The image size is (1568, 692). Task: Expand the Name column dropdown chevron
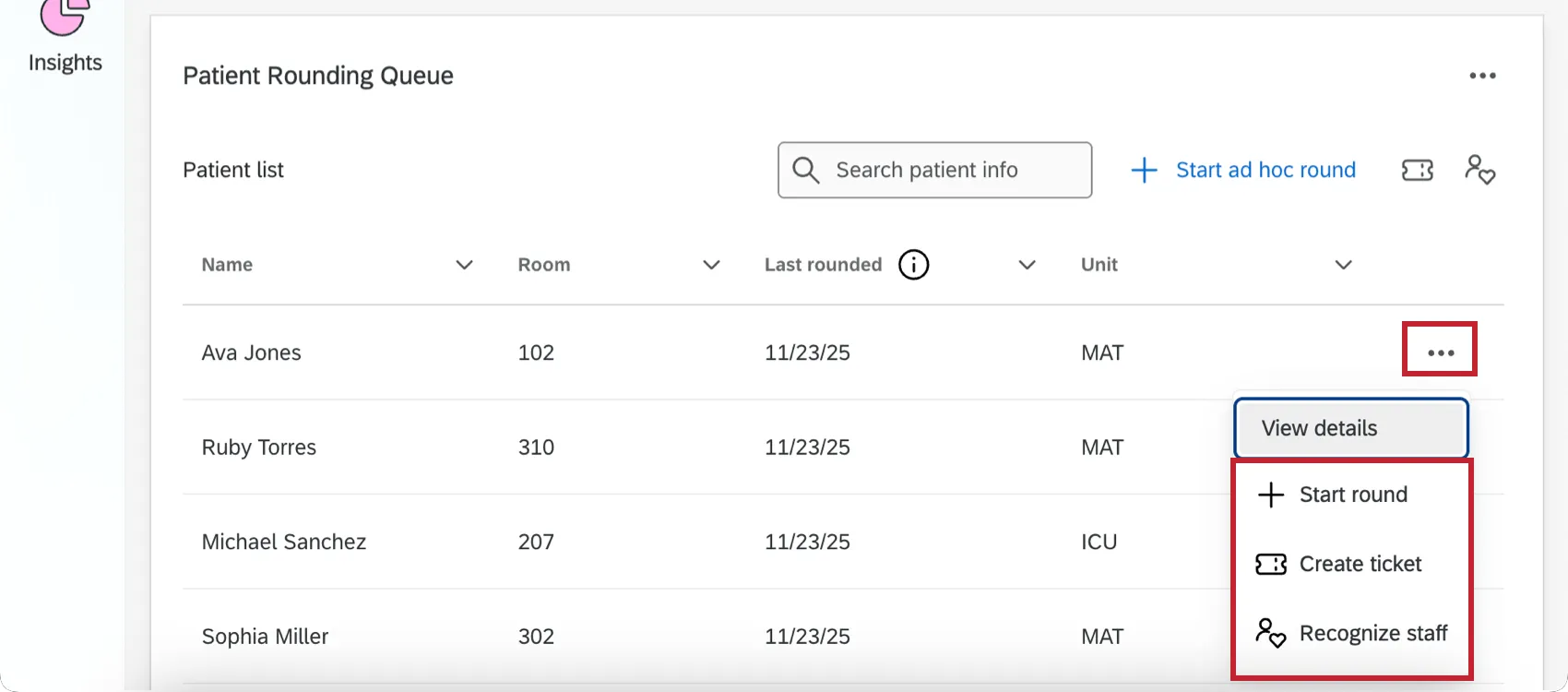coord(464,265)
